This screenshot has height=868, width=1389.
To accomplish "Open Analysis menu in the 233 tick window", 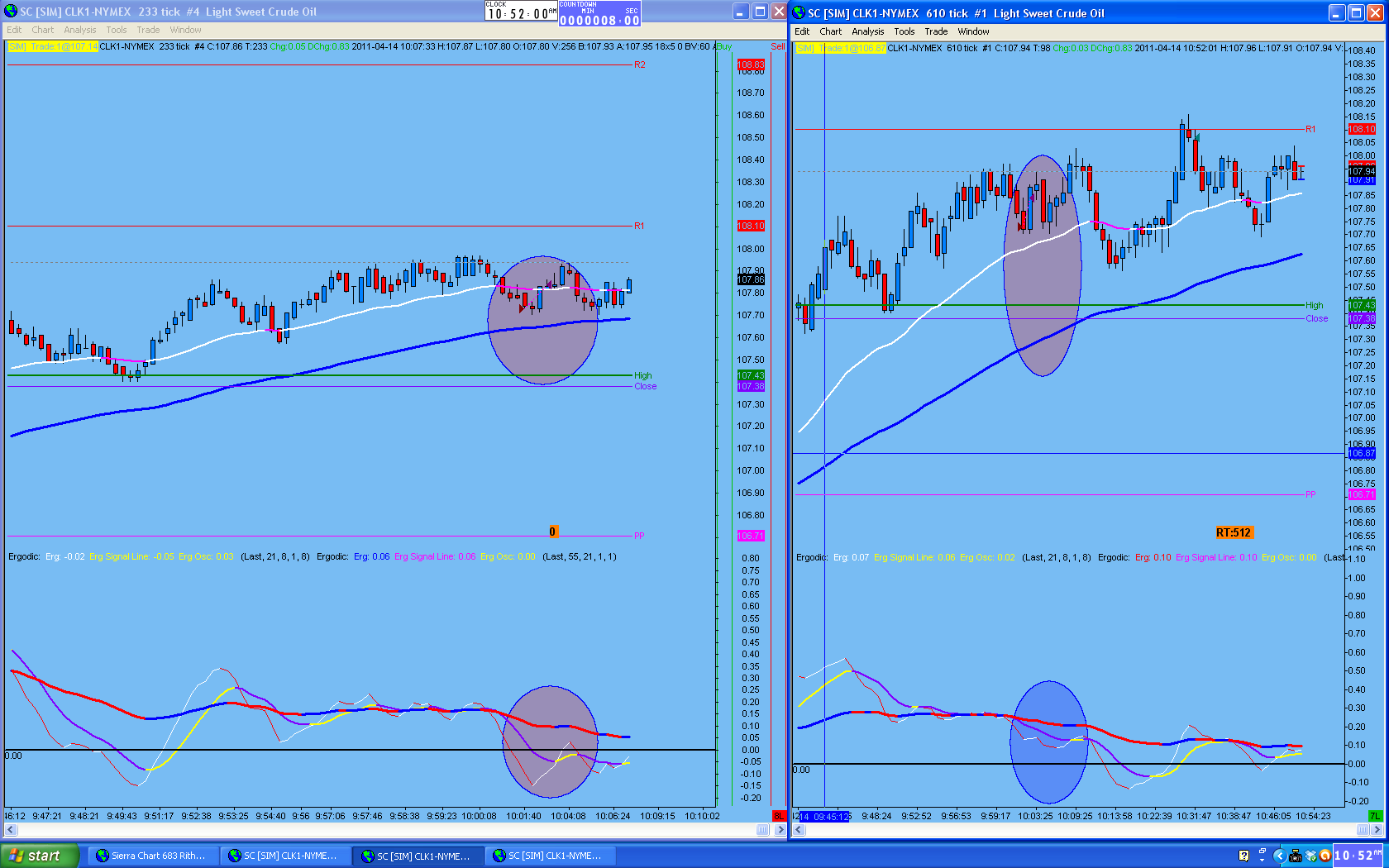I will click(80, 30).
